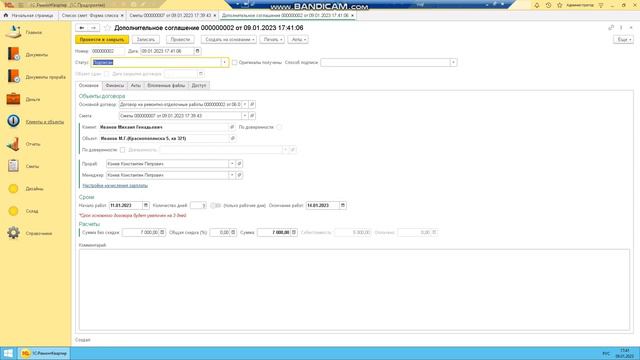Click the Номер field 000000002
This screenshot has height=360, width=640.
pos(107,51)
